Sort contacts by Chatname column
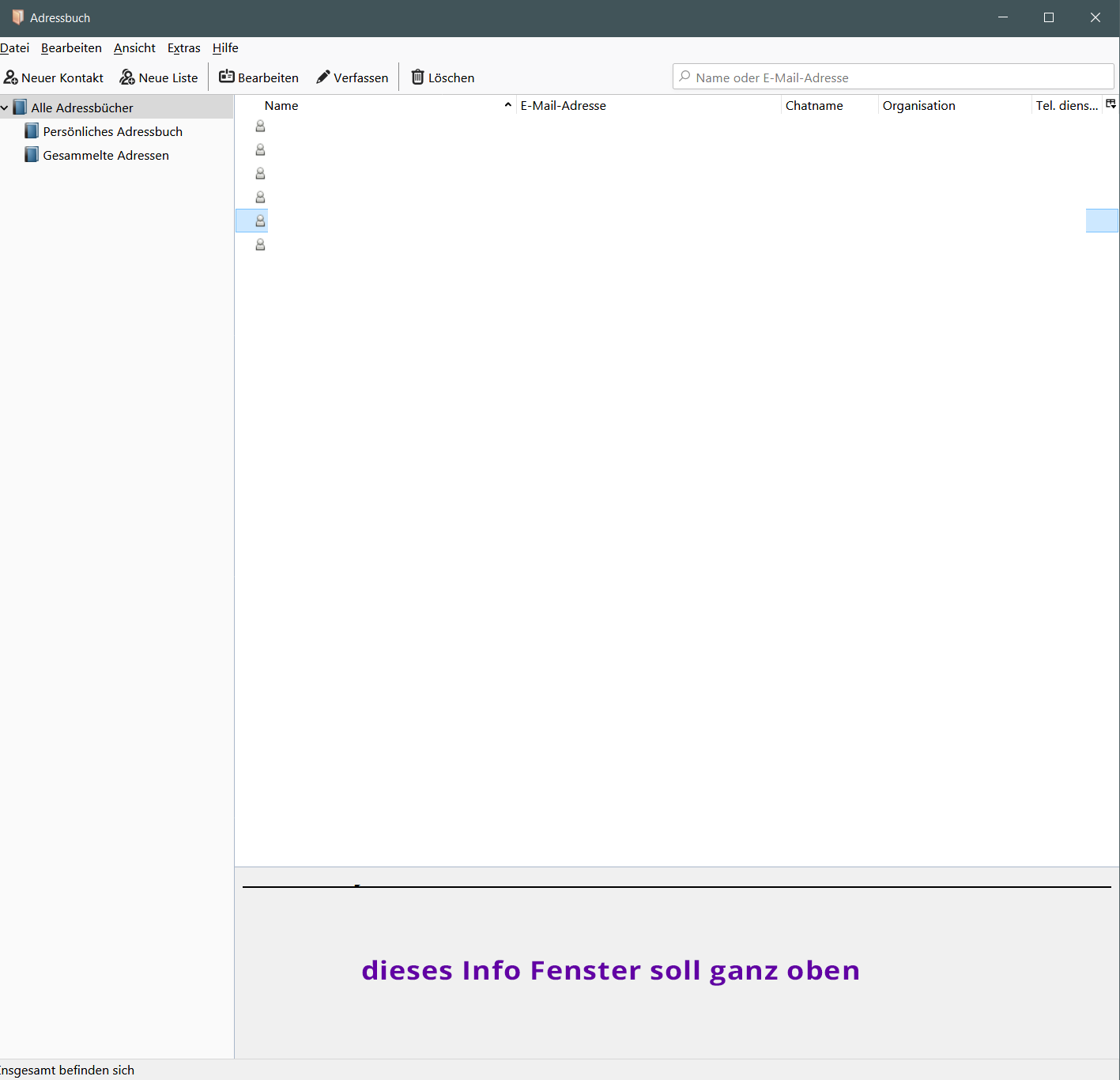 point(829,106)
